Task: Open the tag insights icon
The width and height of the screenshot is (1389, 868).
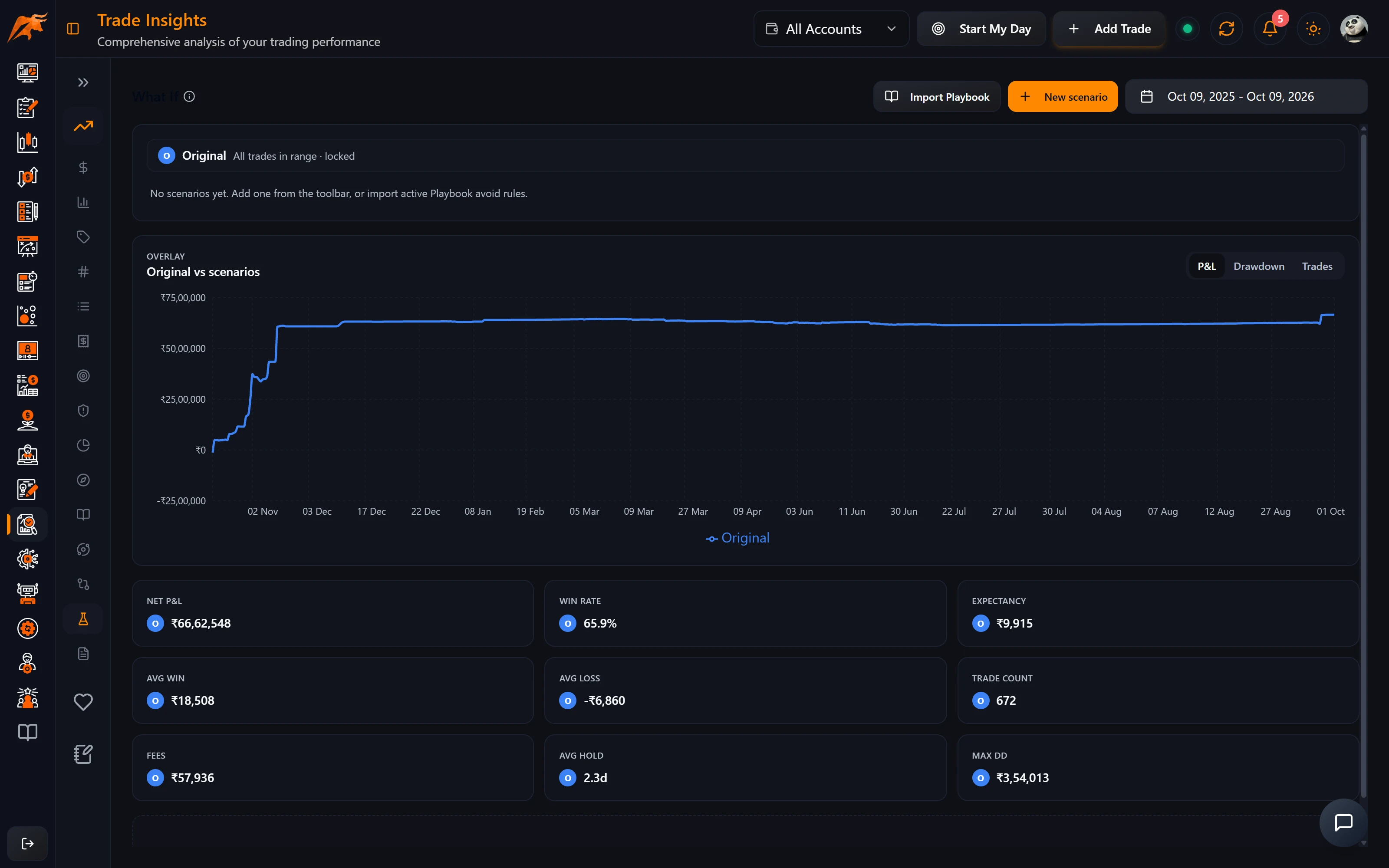Action: coord(83,237)
